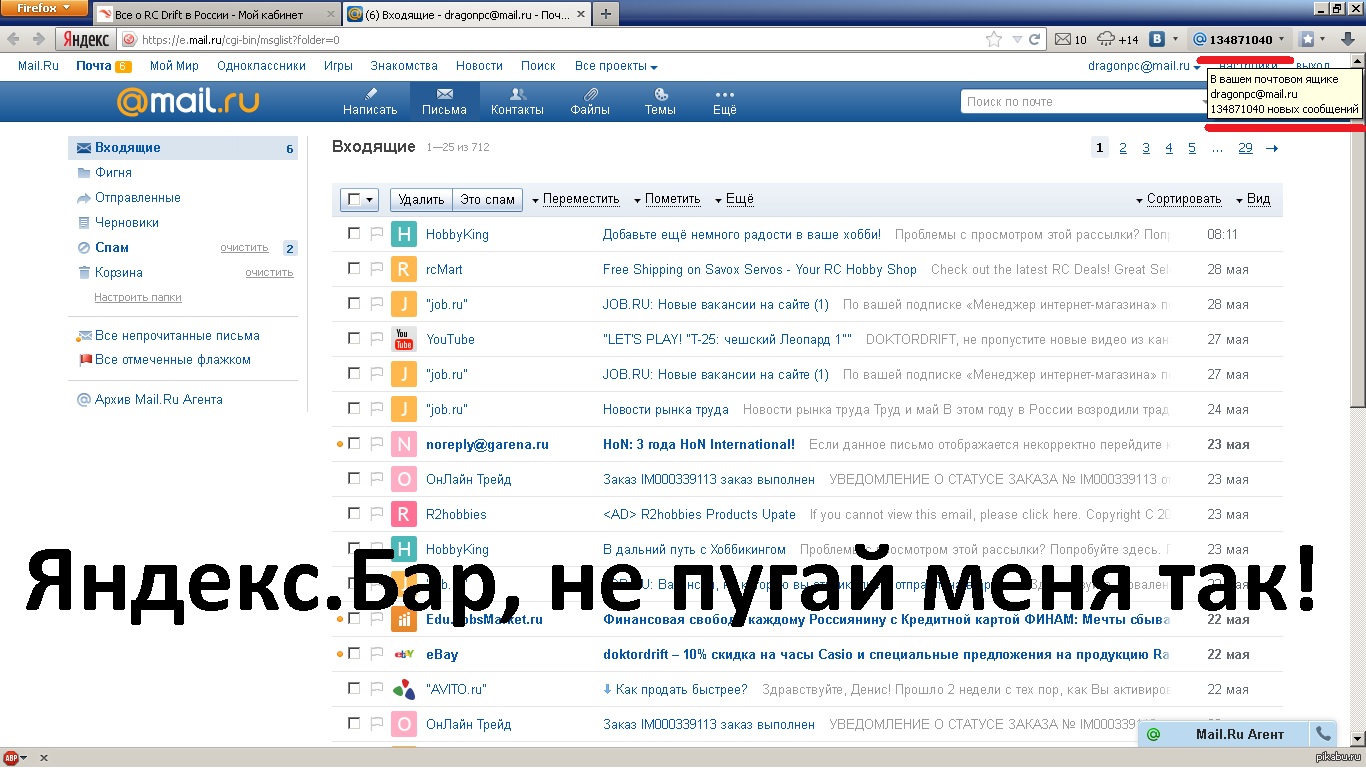Open the Файлы paperclip icon
This screenshot has width=1366, height=768.
[590, 94]
